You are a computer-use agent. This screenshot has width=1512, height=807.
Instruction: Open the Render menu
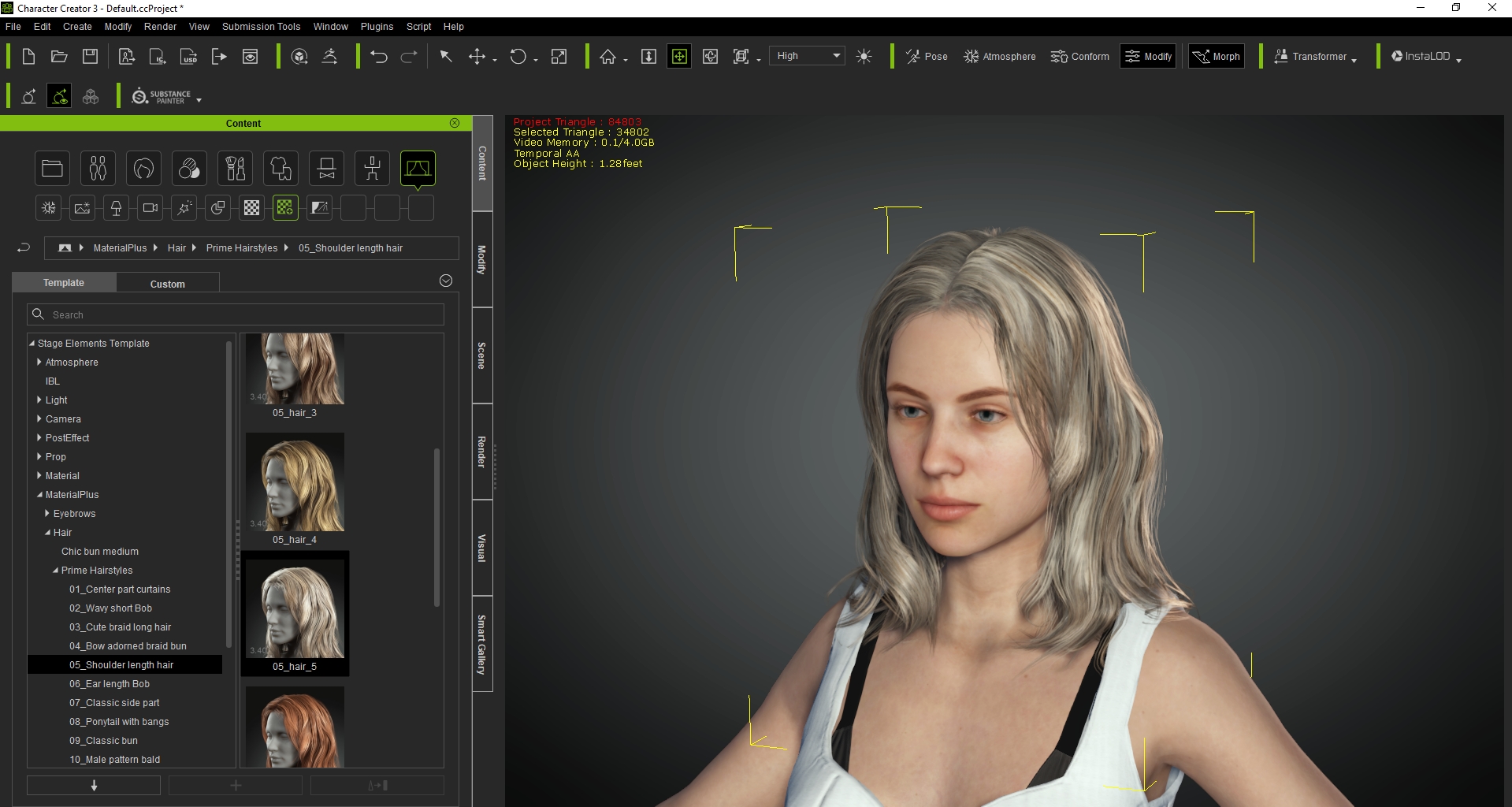click(x=160, y=26)
